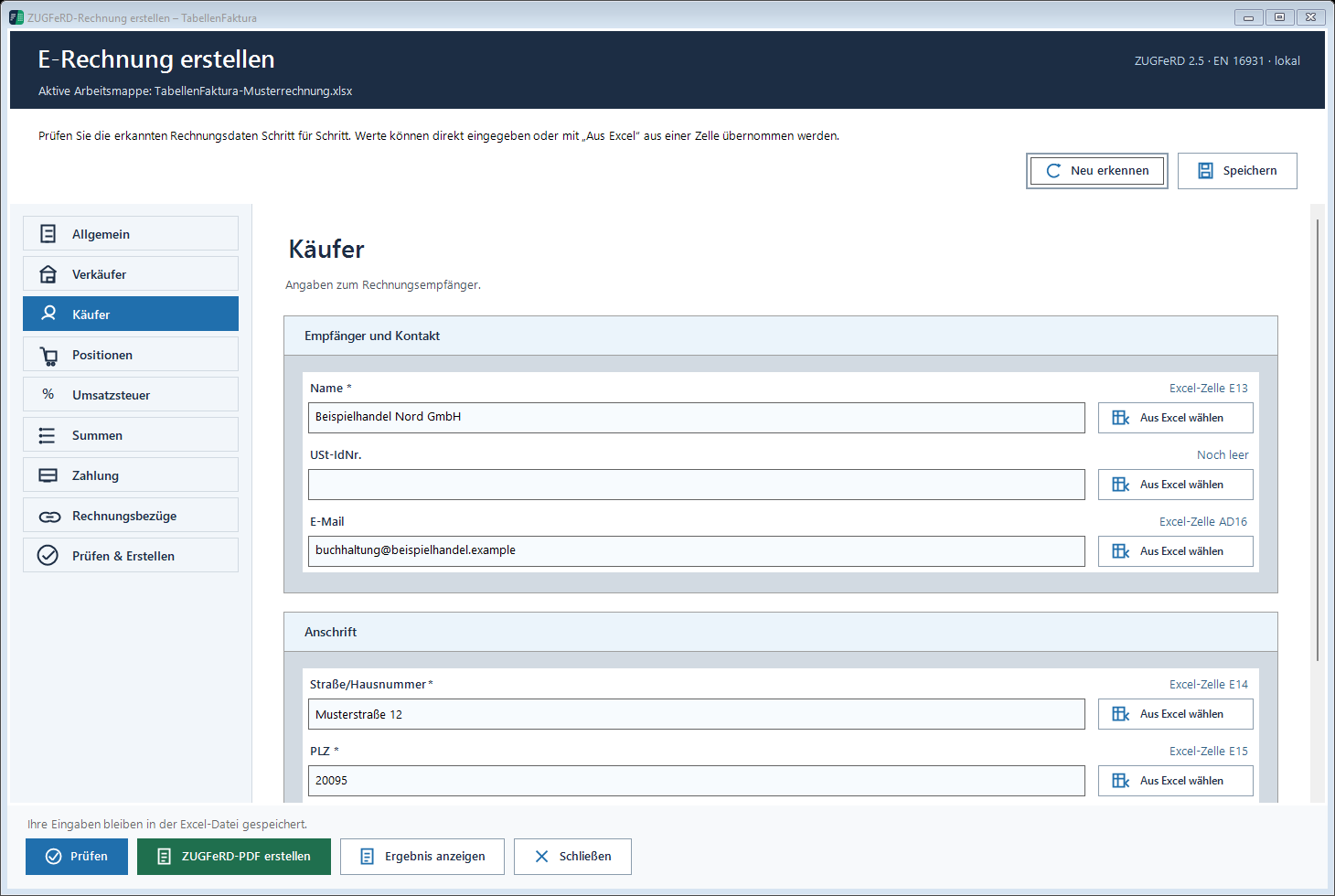Click Aus Excel wählen for E-Mail
The height and width of the screenshot is (896, 1335).
click(1176, 551)
